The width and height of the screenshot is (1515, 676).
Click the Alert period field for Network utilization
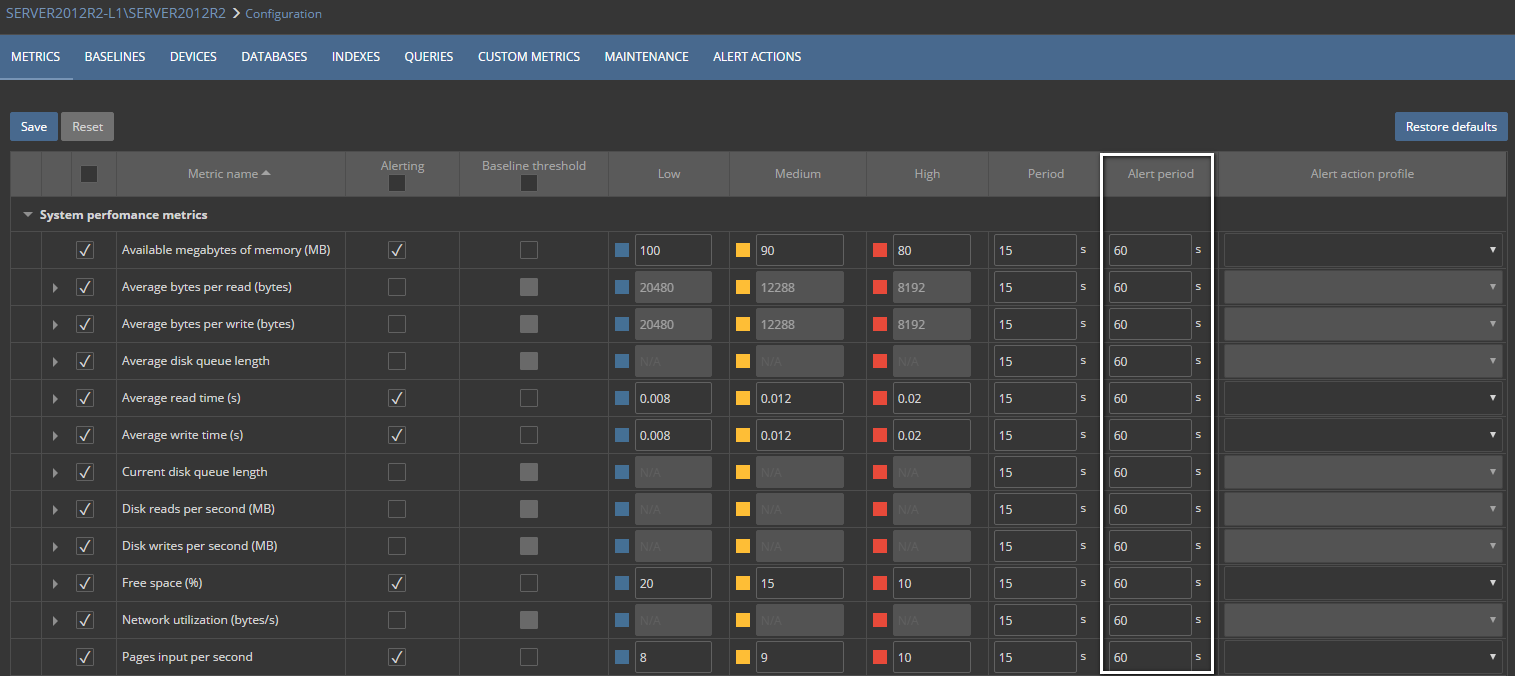pyautogui.click(x=1150, y=620)
